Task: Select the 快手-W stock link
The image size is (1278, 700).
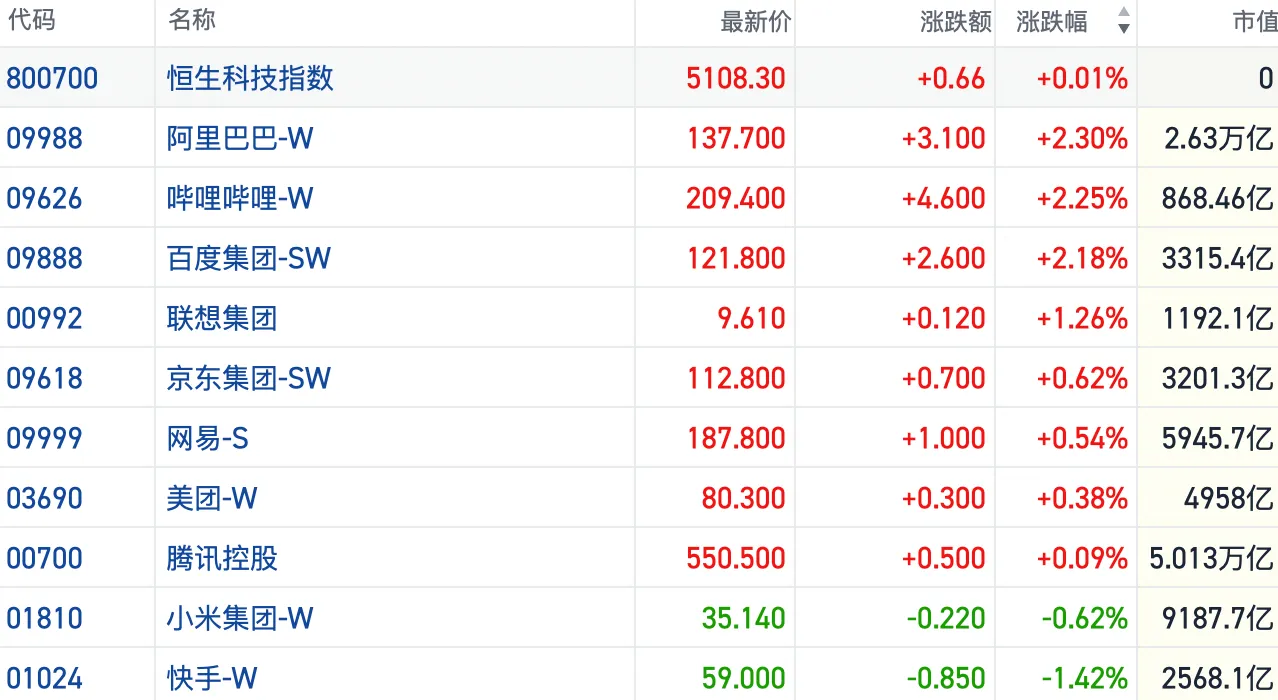Action: [212, 678]
